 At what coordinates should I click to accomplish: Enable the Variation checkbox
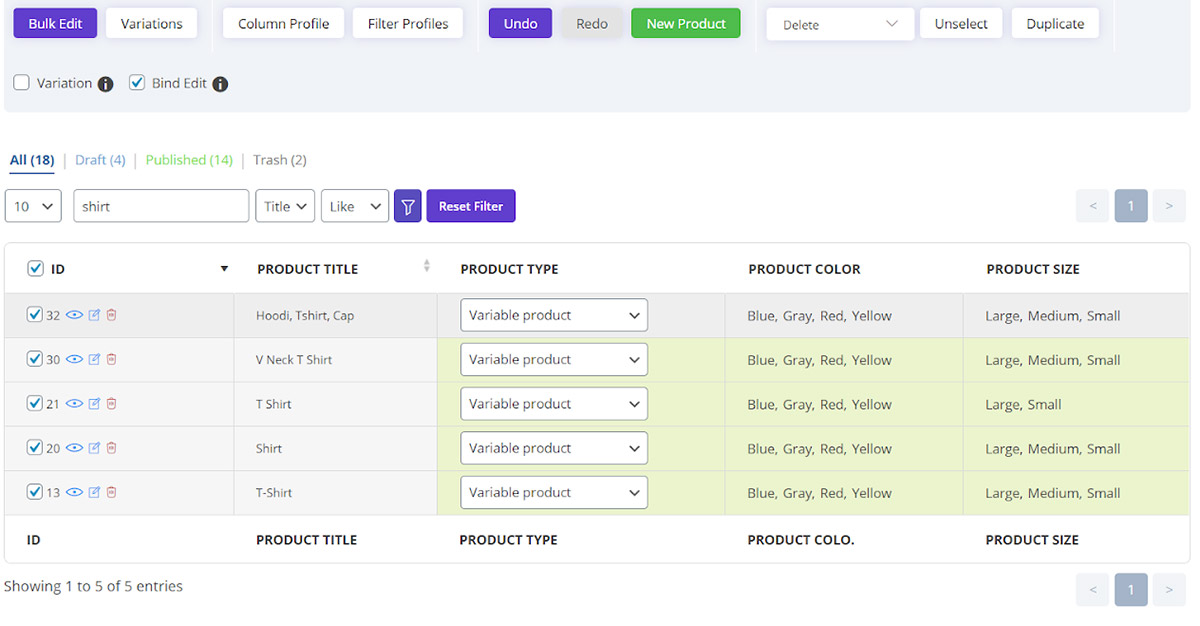pos(21,83)
